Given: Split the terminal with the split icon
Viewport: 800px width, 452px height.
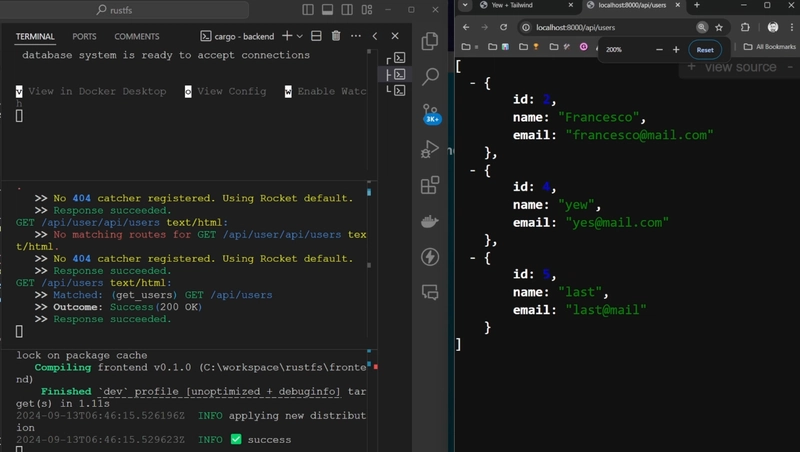Looking at the screenshot, I should tap(316, 36).
